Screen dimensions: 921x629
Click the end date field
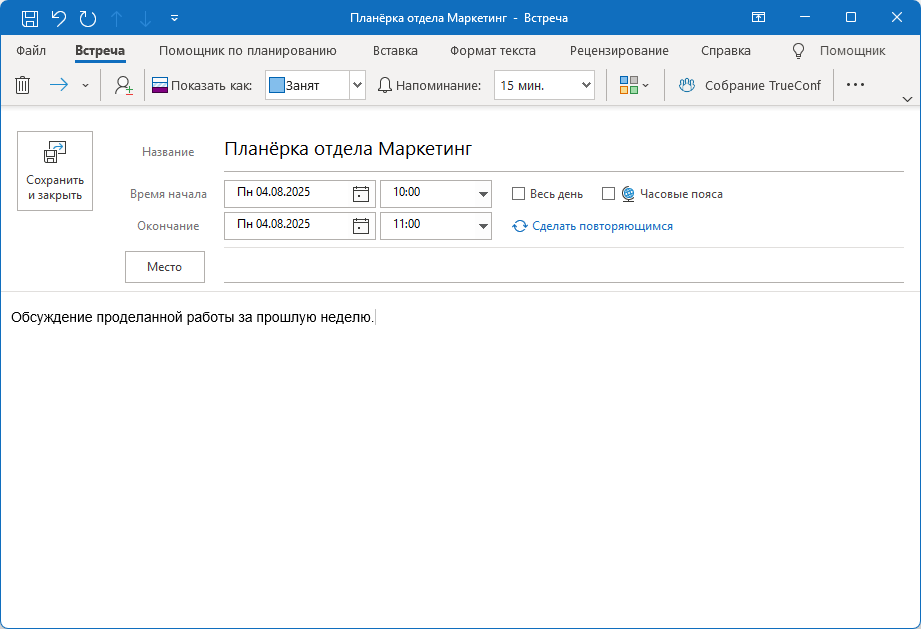click(x=287, y=226)
